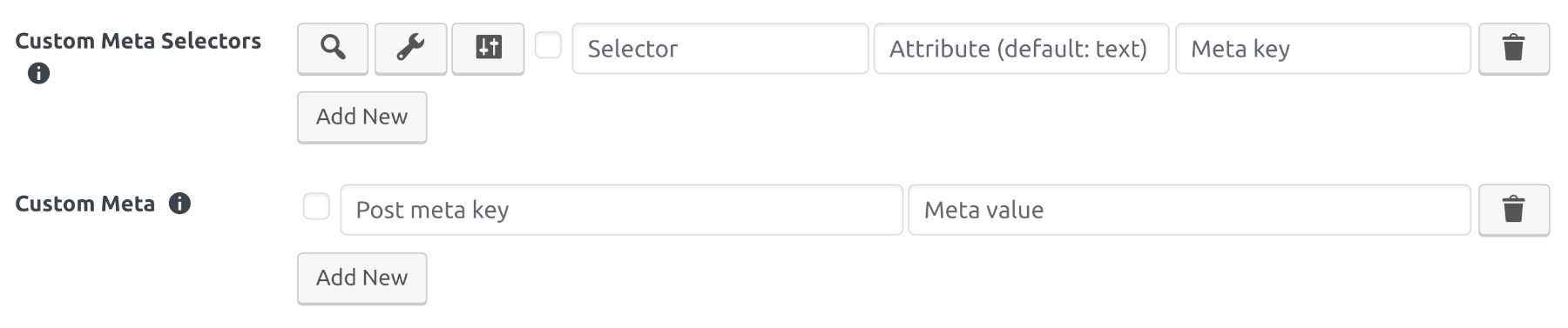Enable the checkbox beside the Selector field
Screen dimensions: 1568x328
coord(548,44)
